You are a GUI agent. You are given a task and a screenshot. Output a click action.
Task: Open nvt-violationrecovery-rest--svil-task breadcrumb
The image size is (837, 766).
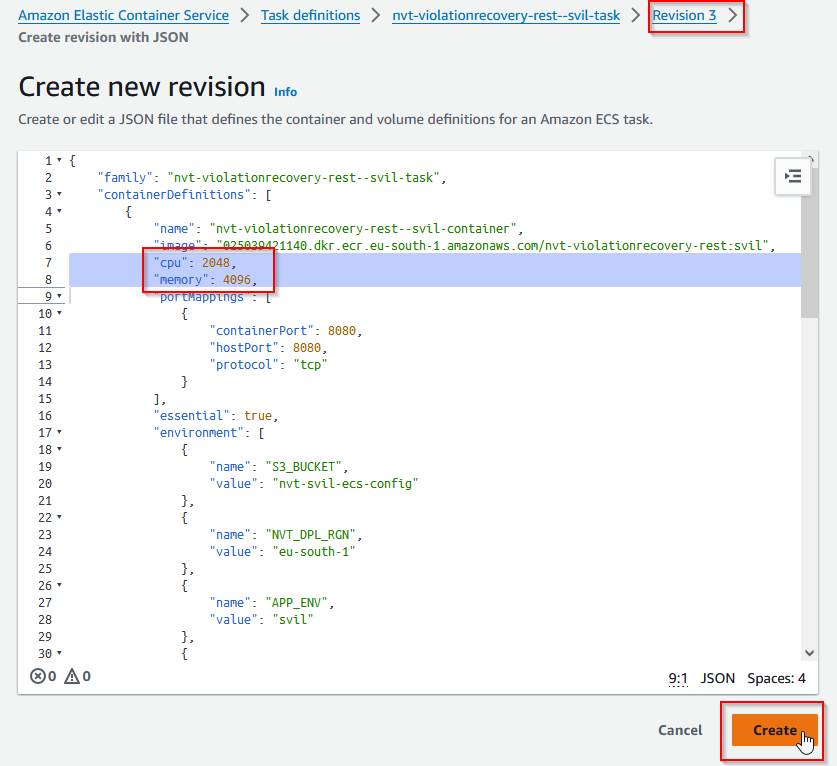tap(506, 16)
